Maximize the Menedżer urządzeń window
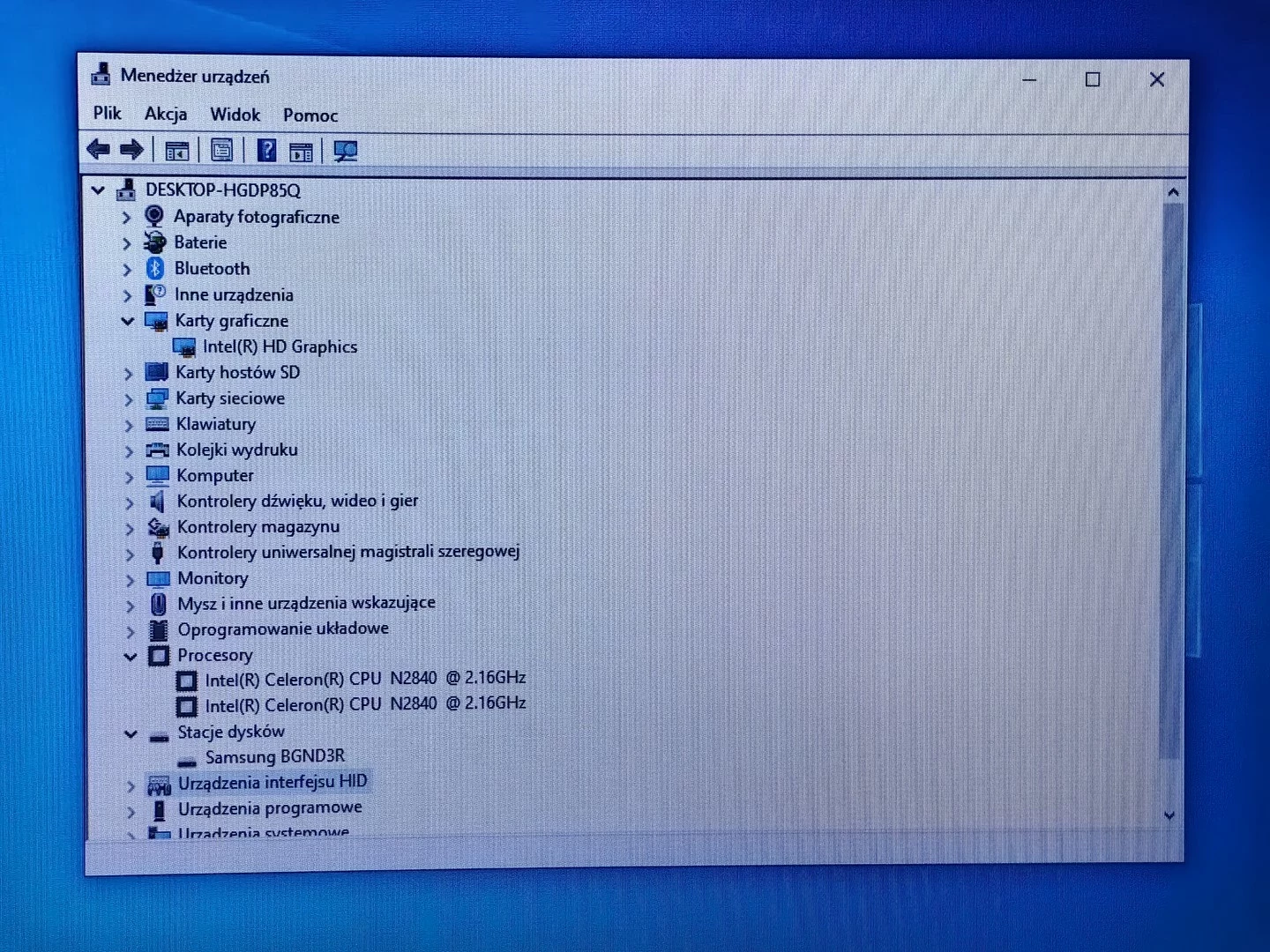 [x=1093, y=79]
